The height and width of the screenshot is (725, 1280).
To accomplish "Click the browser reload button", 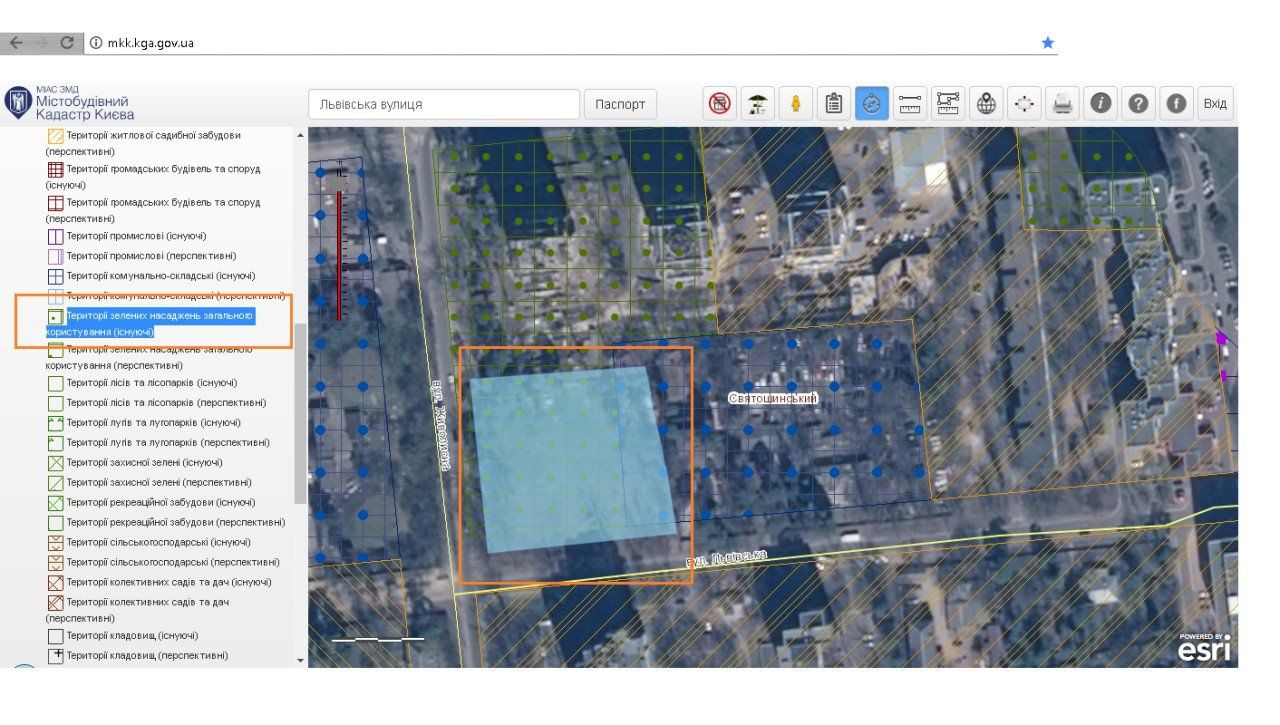I will point(67,43).
